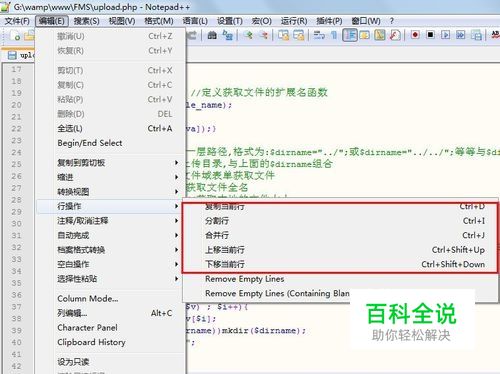Screen dimensions: 500x374
Task: Expand the 档案格式转换 submenu
Action: [x=111, y=250]
